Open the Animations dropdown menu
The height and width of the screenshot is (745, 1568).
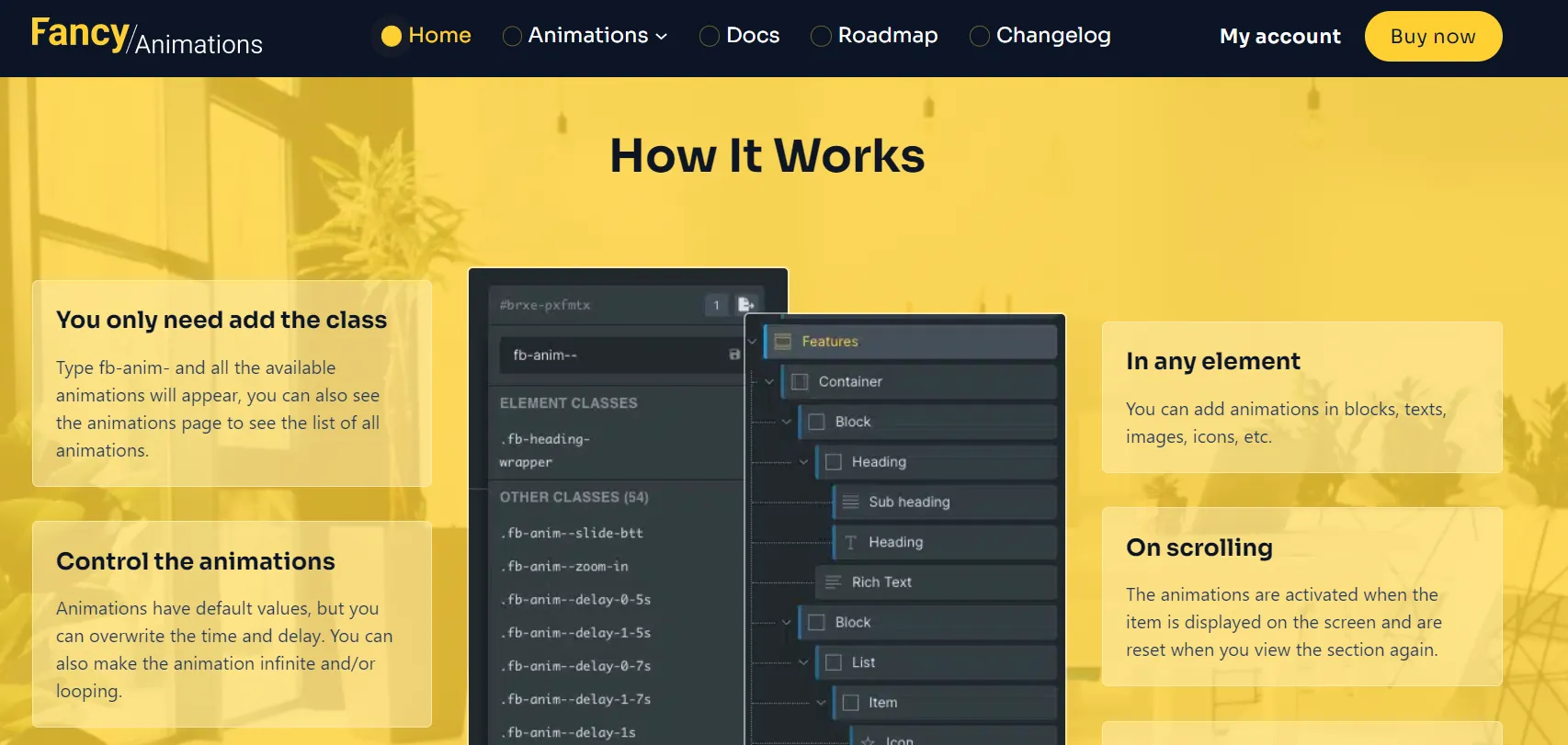pyautogui.click(x=597, y=36)
